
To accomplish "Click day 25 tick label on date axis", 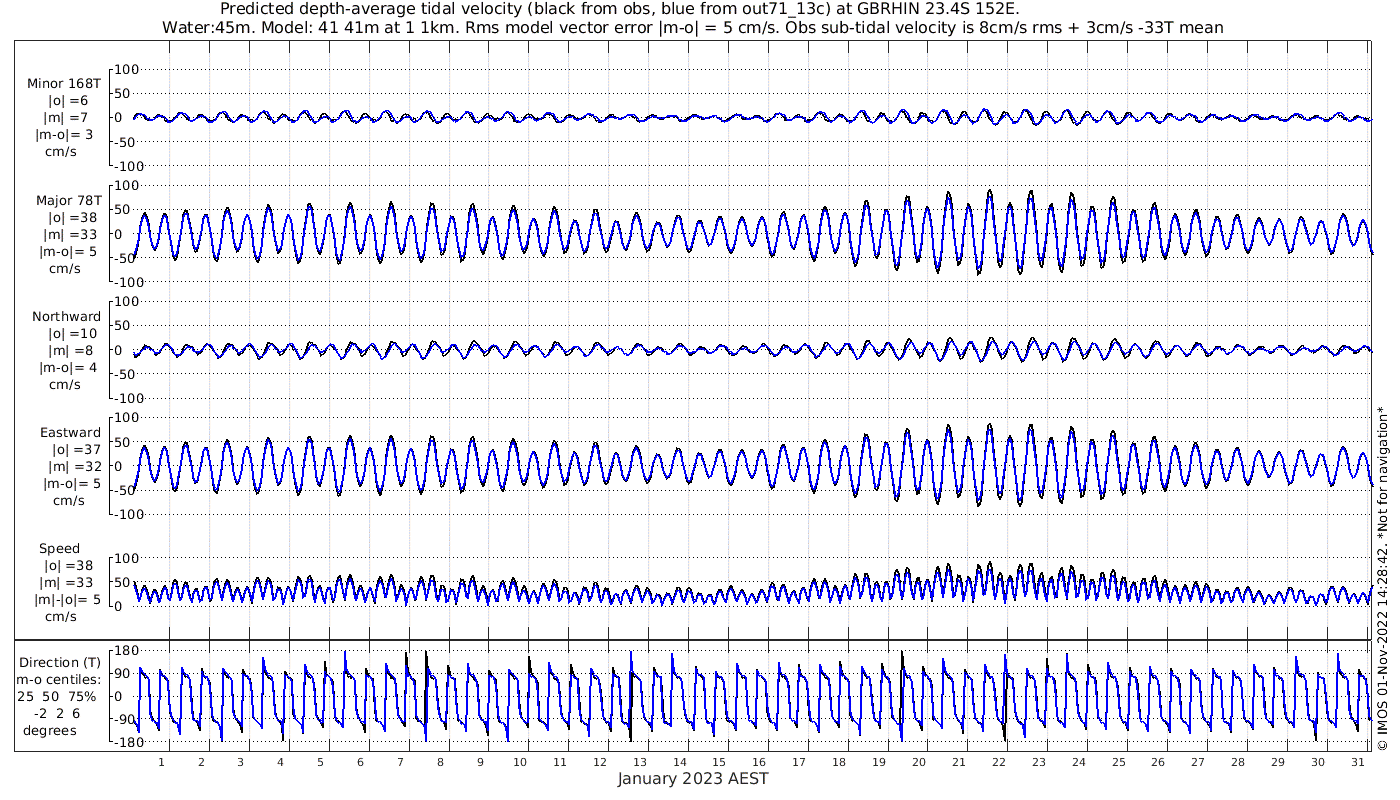I will point(1118,761).
